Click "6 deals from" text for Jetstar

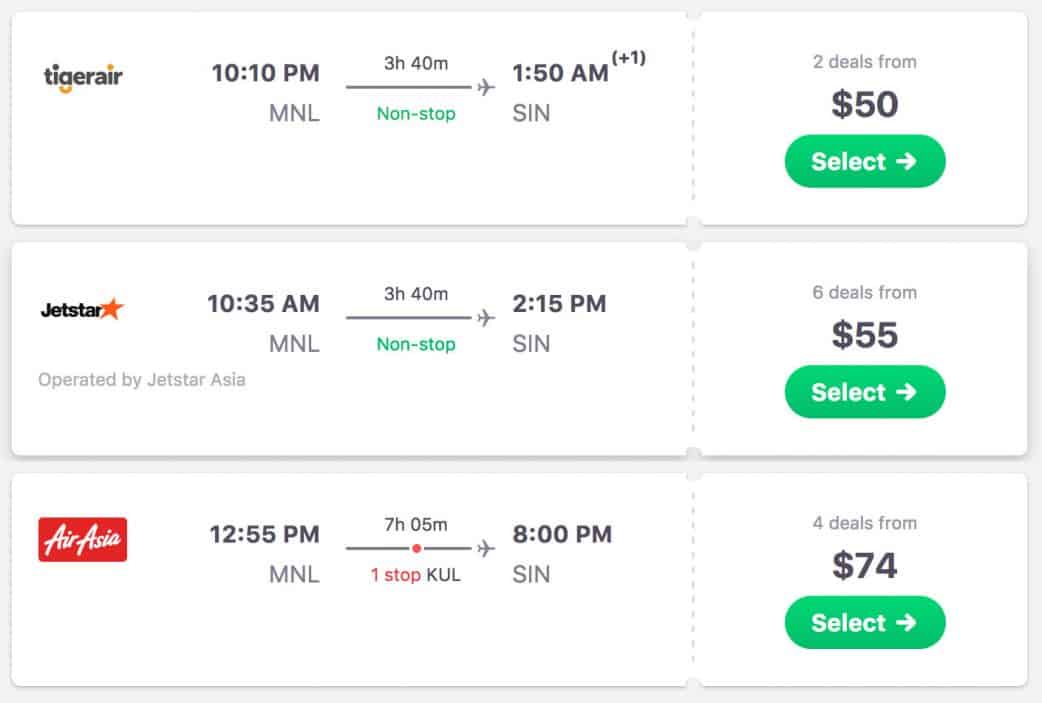(864, 293)
